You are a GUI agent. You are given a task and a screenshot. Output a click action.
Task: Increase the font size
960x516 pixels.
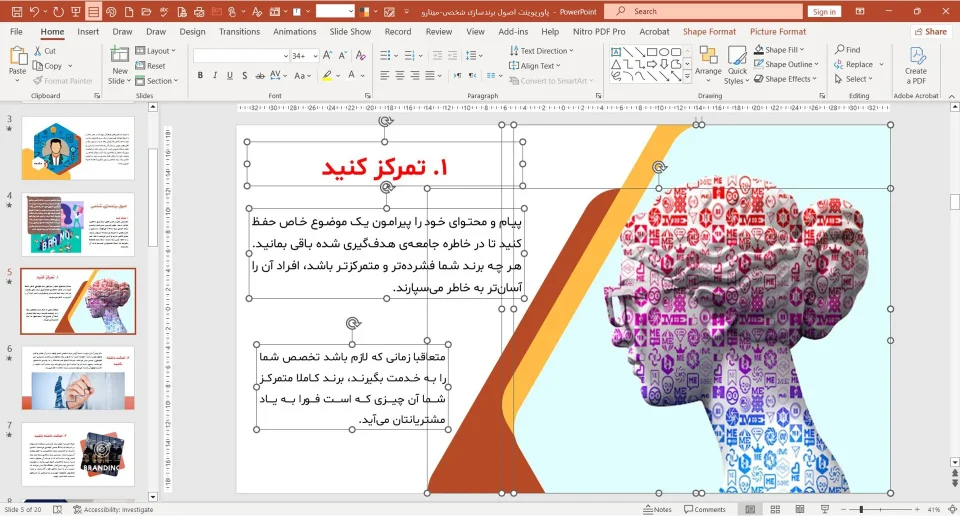[x=328, y=56]
